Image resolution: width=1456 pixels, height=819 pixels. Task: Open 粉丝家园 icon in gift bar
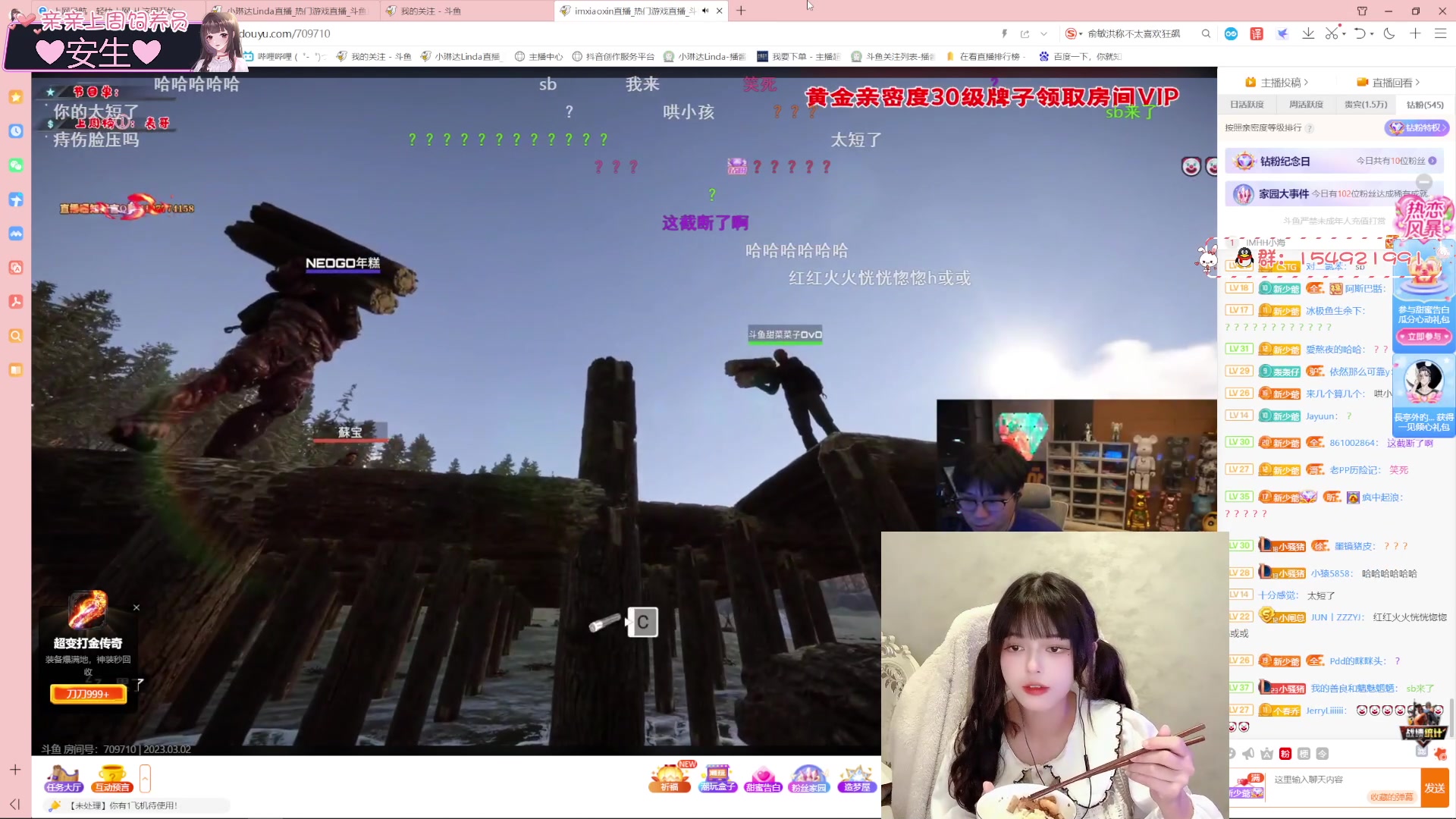(x=809, y=778)
